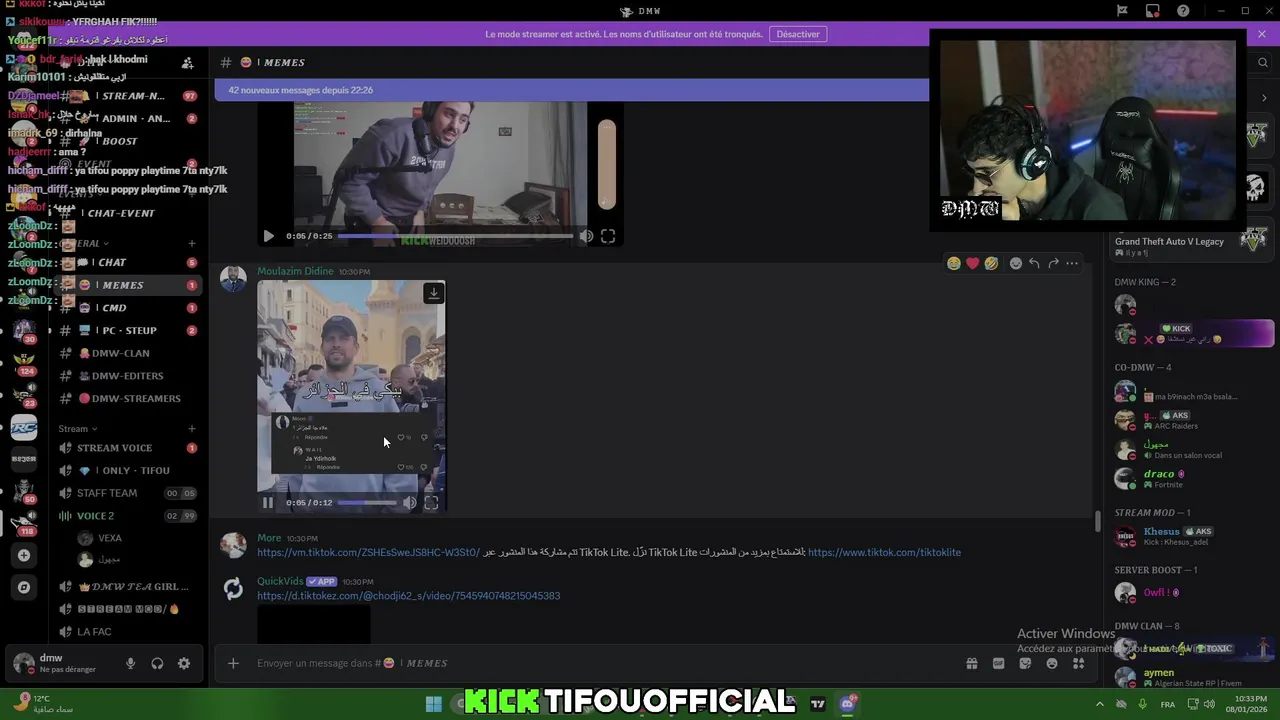Open the gift Nitro icon
The image size is (1280, 720).
[971, 663]
